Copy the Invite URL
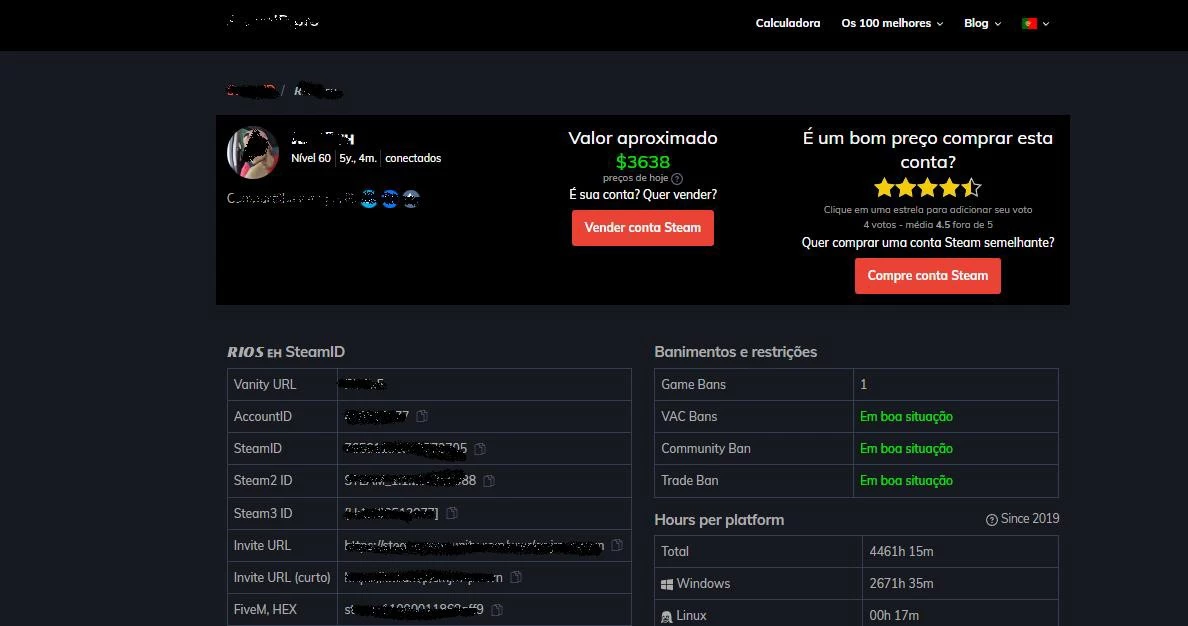1188x626 pixels. tap(617, 545)
